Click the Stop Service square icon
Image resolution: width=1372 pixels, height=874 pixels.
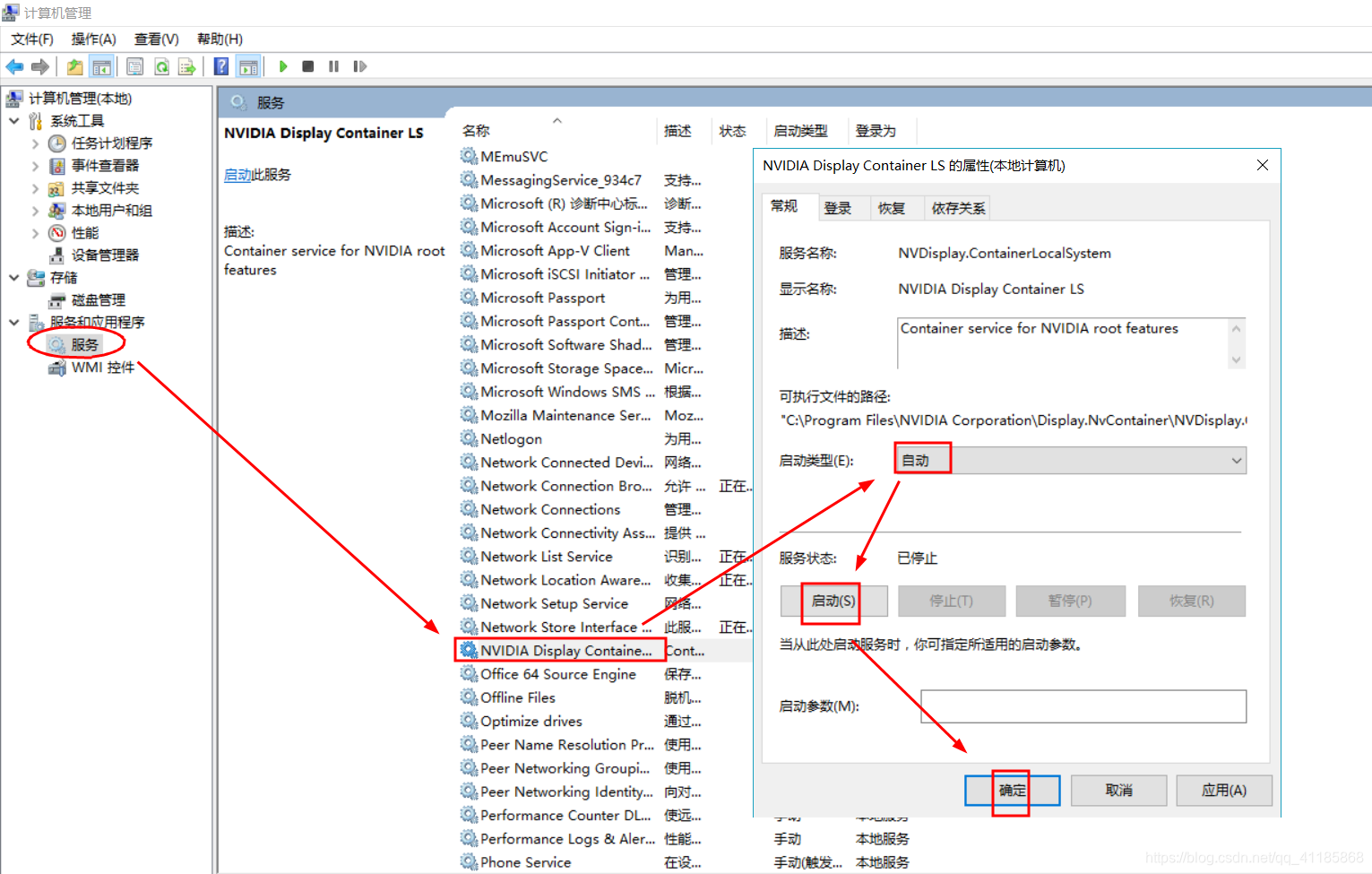point(308,66)
